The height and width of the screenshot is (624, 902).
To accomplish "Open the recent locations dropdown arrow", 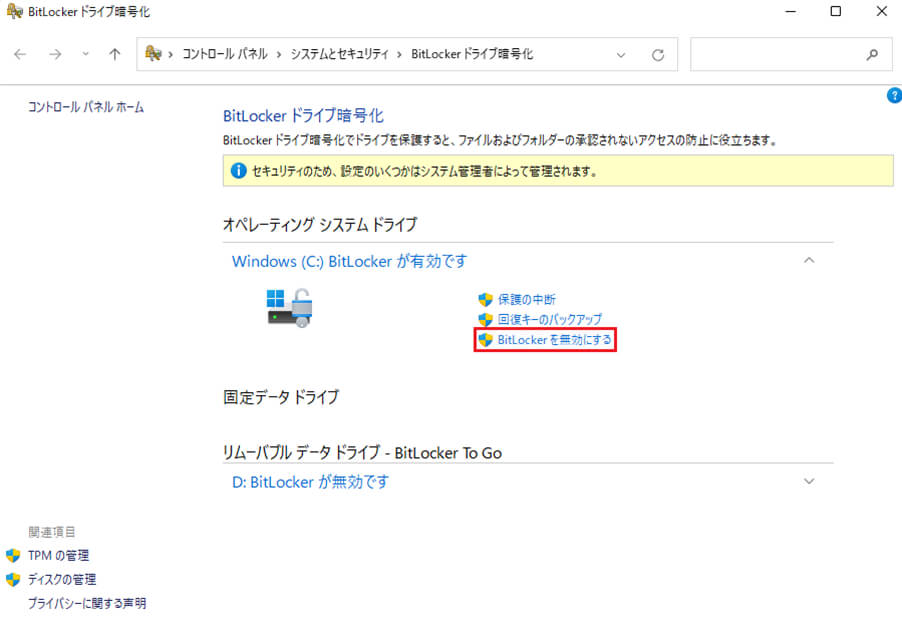I will [86, 54].
